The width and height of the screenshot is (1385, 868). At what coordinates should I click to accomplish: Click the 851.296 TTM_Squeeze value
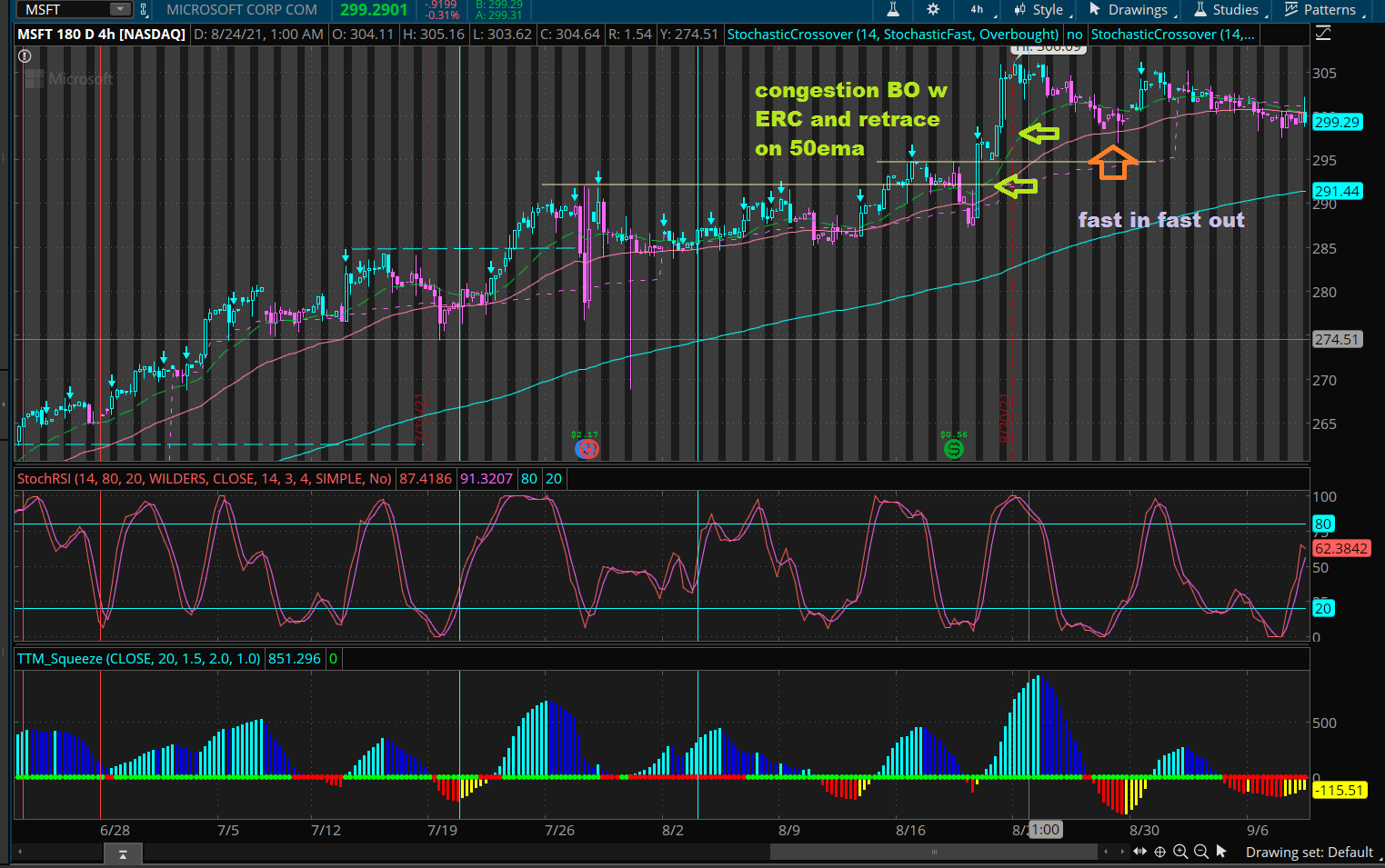tap(295, 658)
